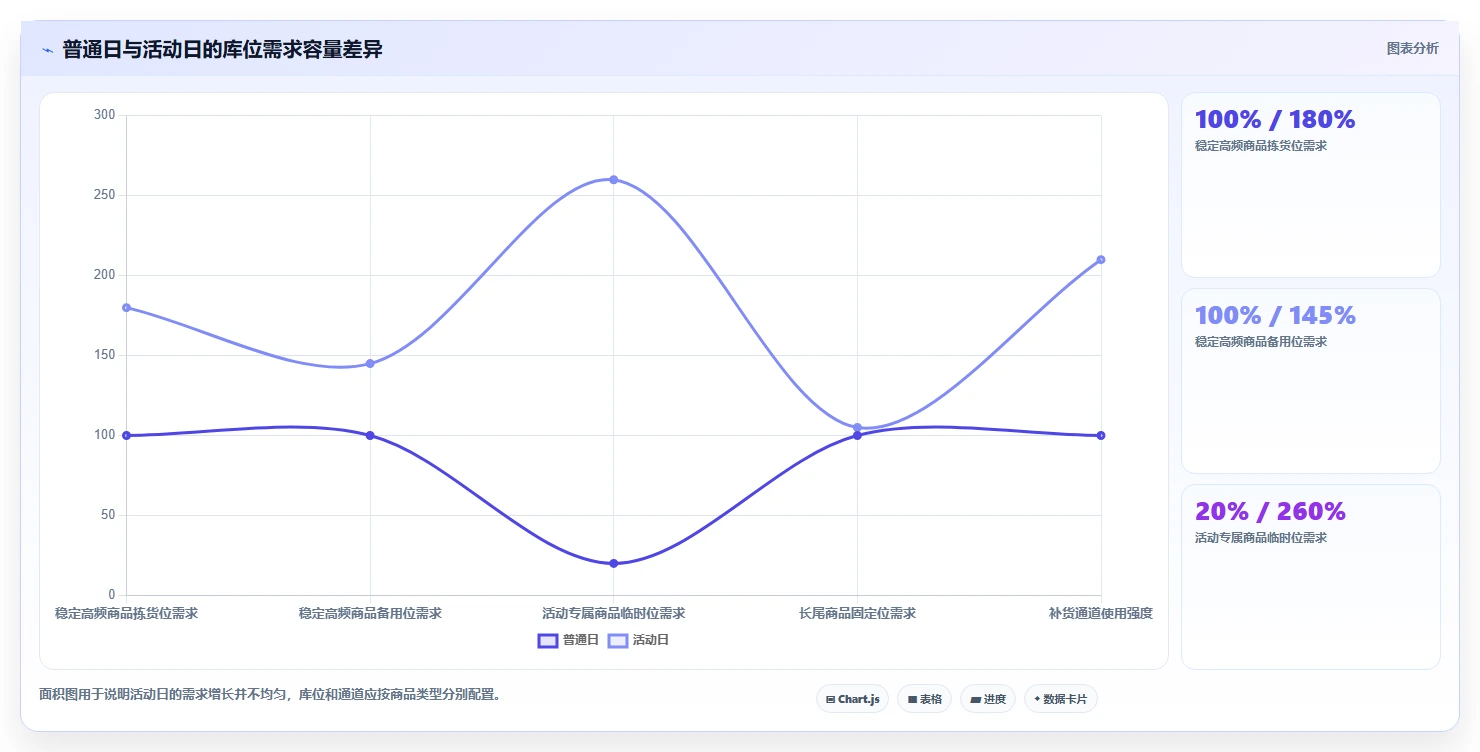1480x752 pixels.
Task: Select the 表格 chip
Action: (924, 699)
